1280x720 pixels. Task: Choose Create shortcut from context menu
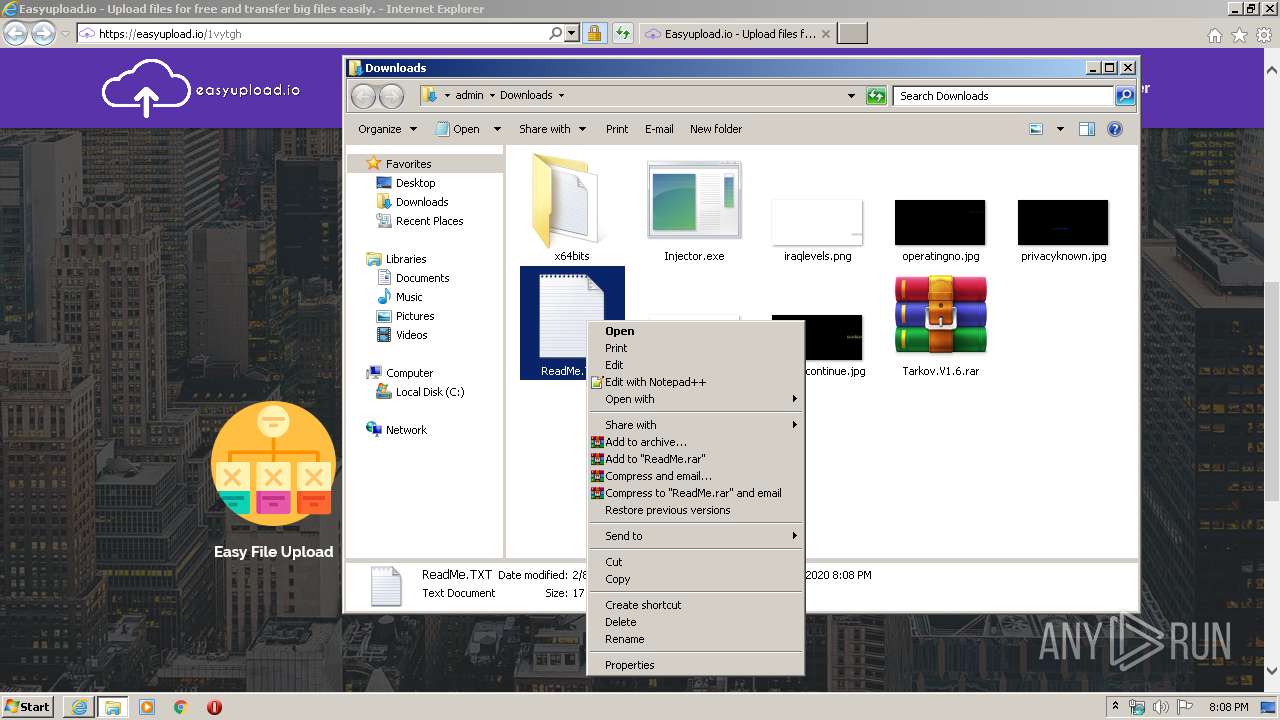[x=695, y=605]
